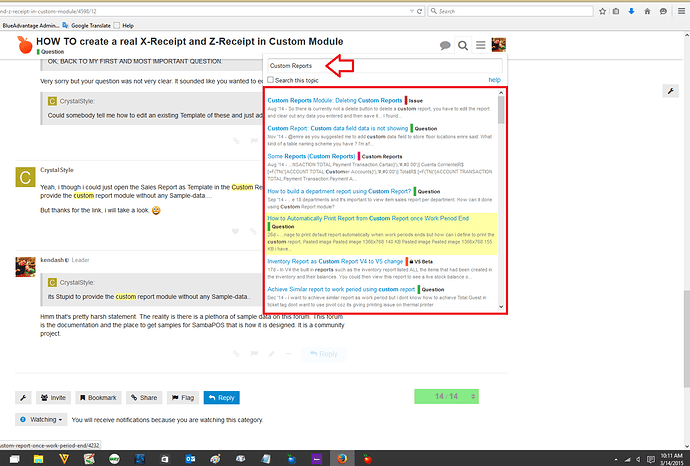Click the Flag button
Viewport: 690px width, 466px height.
coord(182,397)
